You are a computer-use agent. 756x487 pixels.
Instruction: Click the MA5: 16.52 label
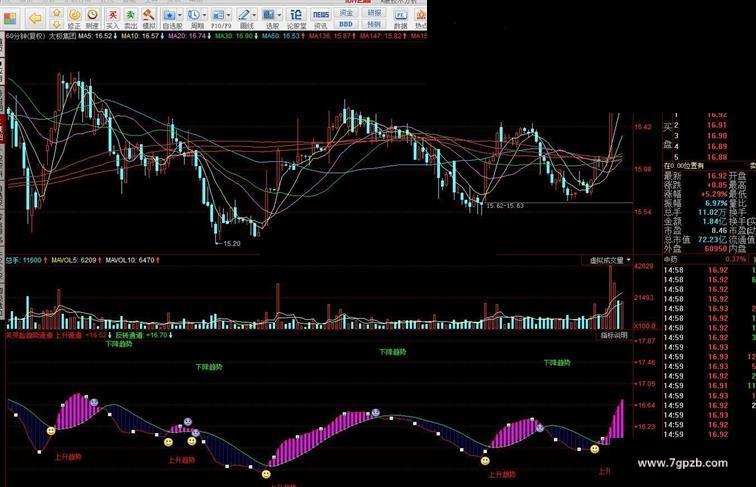[97, 36]
